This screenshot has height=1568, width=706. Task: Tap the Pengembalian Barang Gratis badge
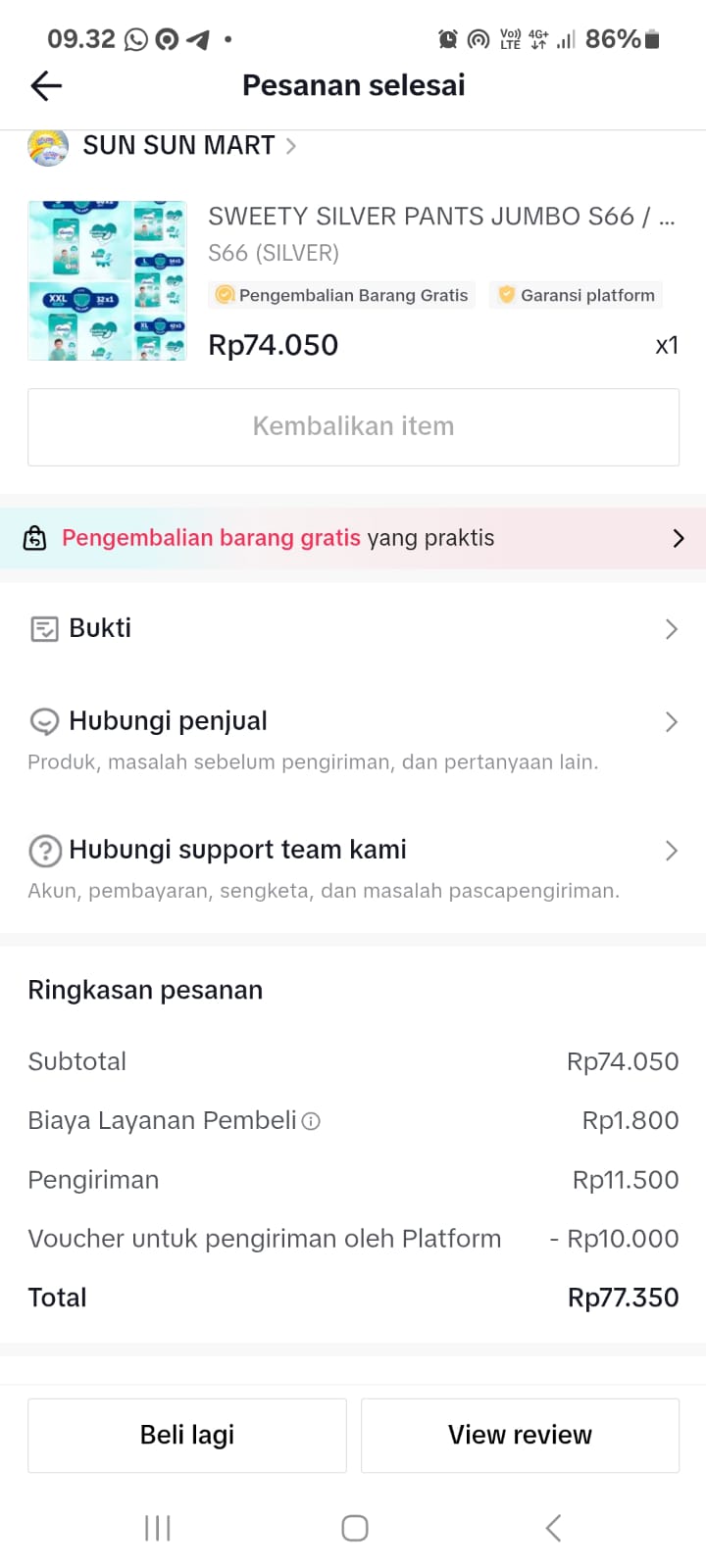341,295
